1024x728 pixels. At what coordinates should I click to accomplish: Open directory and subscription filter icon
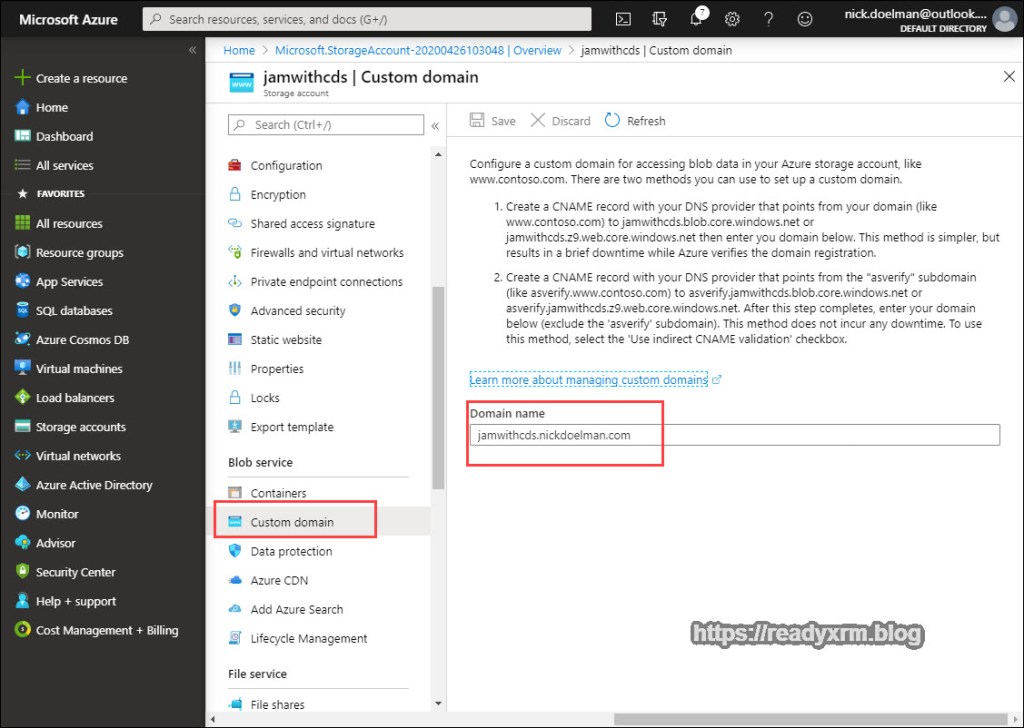click(659, 19)
